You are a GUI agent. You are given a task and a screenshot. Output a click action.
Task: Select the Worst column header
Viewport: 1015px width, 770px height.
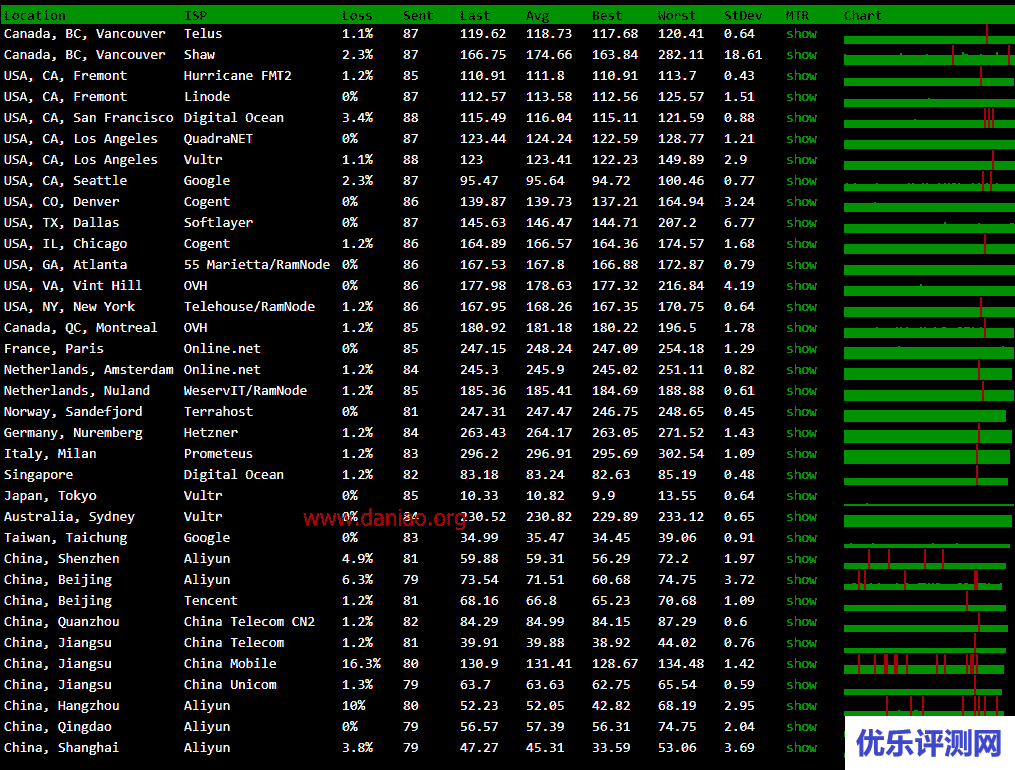(676, 16)
